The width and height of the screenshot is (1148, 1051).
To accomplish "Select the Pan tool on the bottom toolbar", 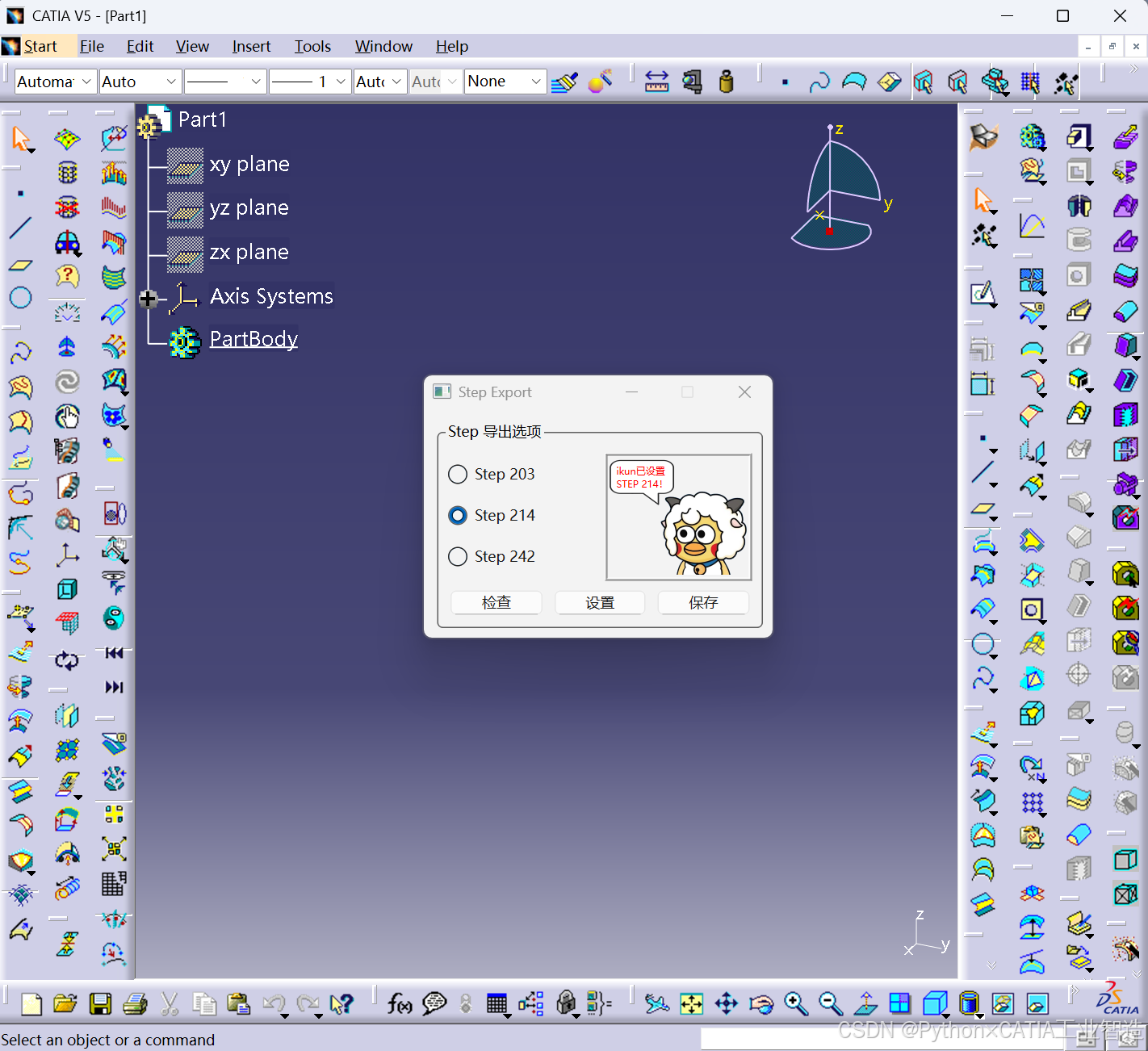I will (726, 1003).
